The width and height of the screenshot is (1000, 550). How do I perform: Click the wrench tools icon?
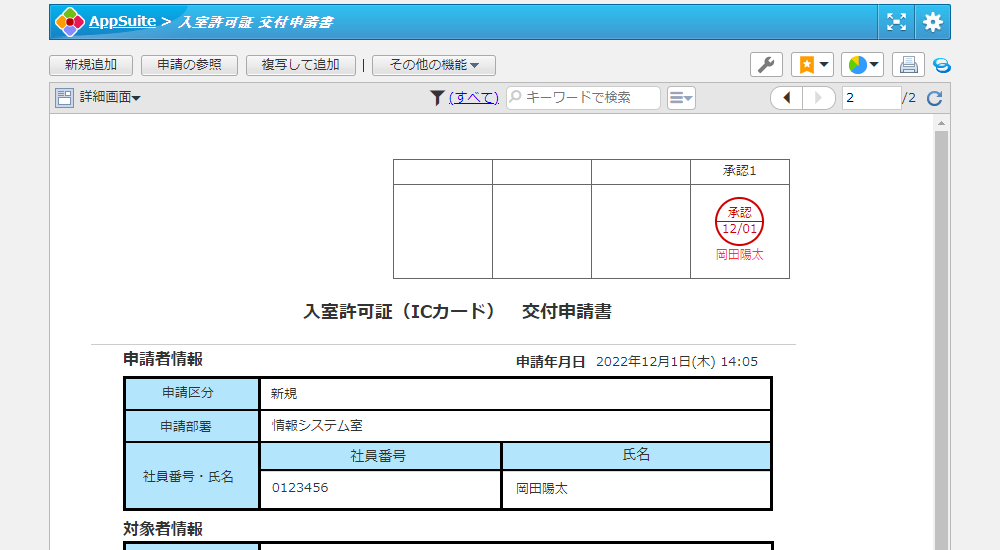pos(766,65)
